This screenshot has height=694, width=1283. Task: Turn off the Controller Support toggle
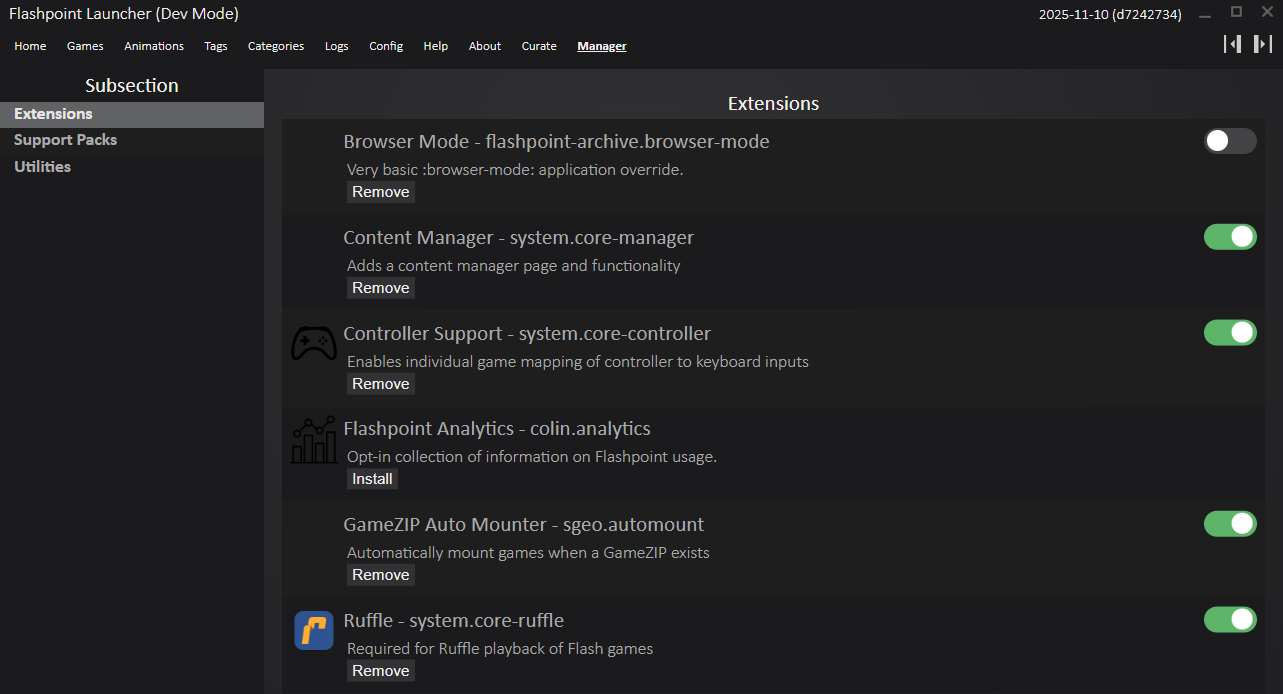[x=1229, y=333]
